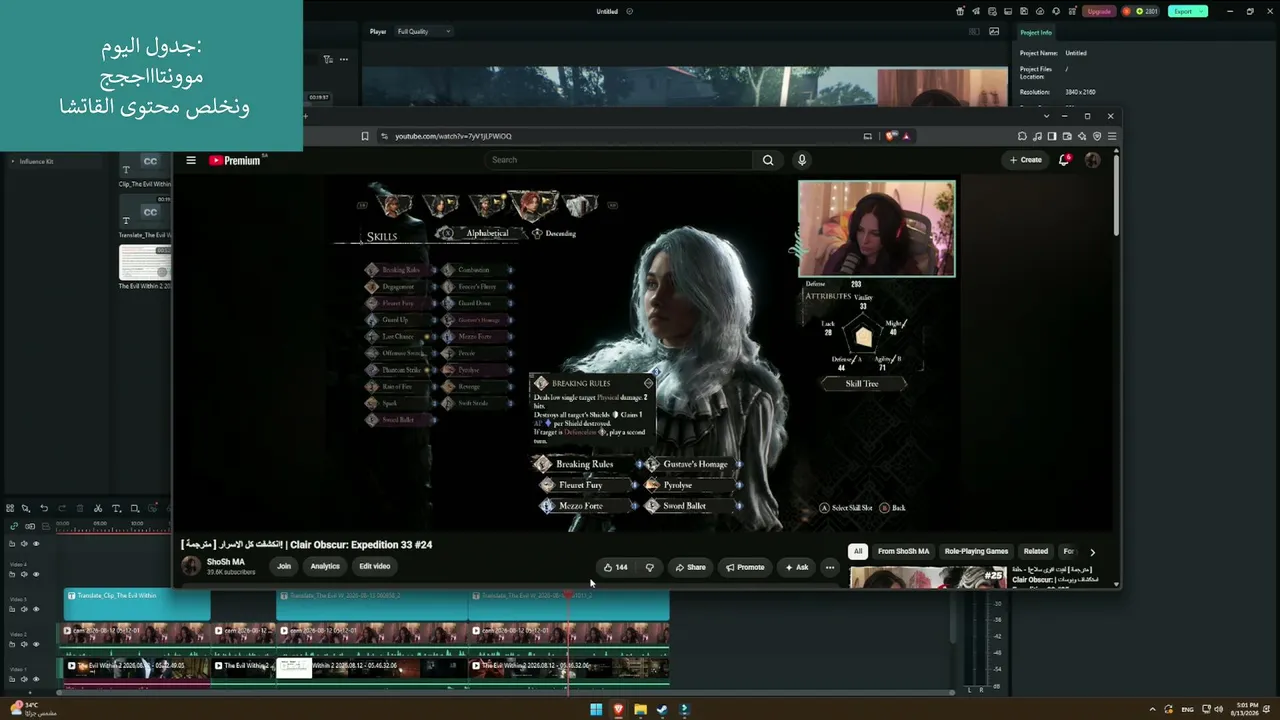Click the YouTube page vertical scrollbar
The image size is (1280, 720).
[1116, 195]
